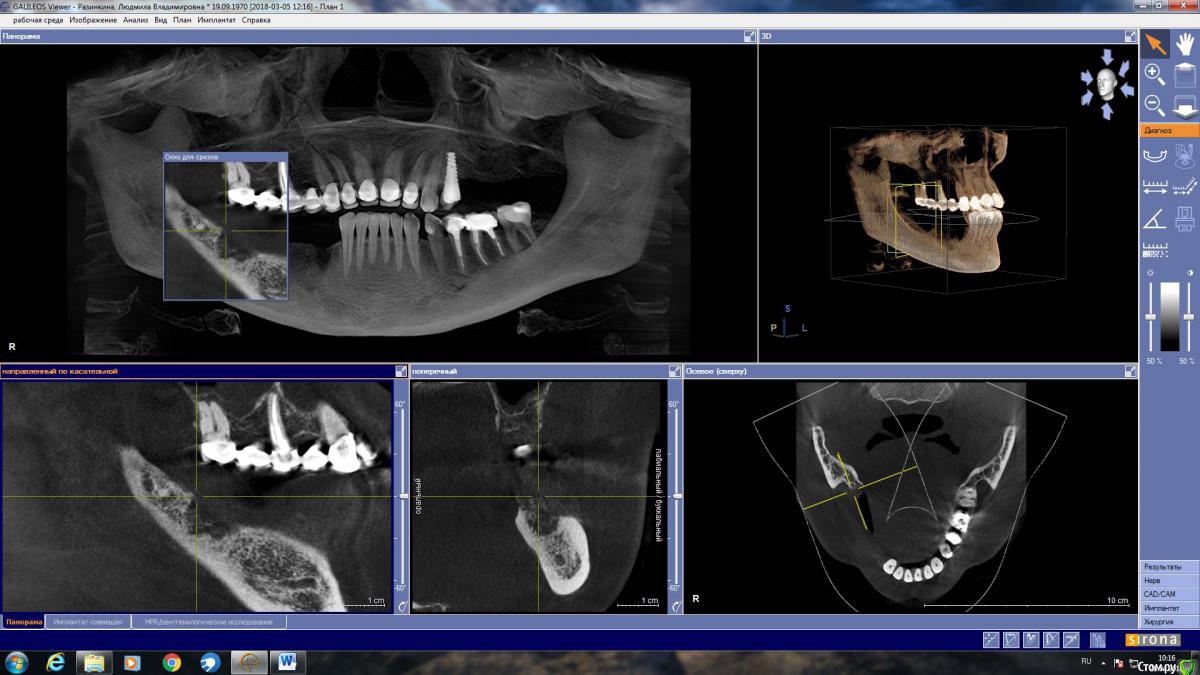Open the CAD/CAM panel button

(x=1169, y=594)
